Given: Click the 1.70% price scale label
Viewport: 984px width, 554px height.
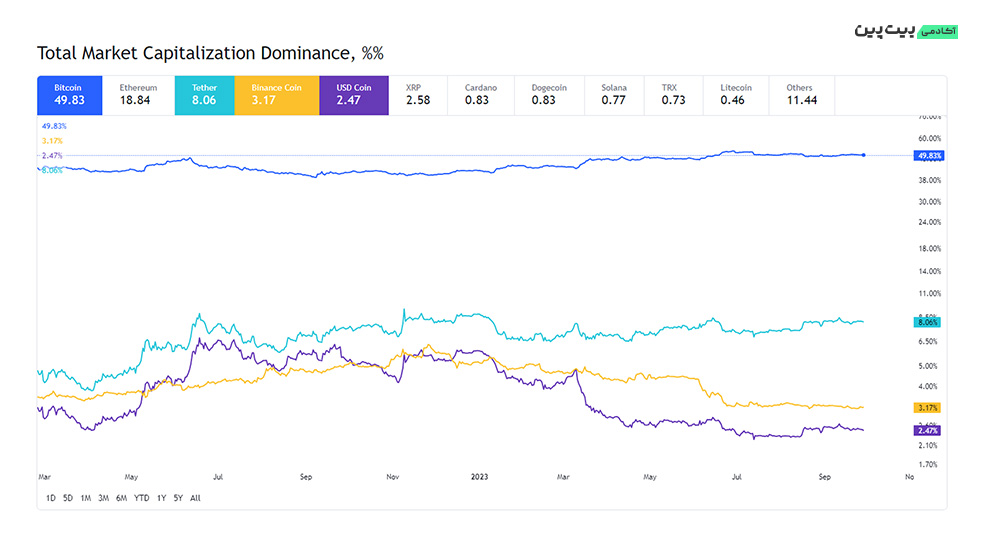Looking at the screenshot, I should point(928,465).
